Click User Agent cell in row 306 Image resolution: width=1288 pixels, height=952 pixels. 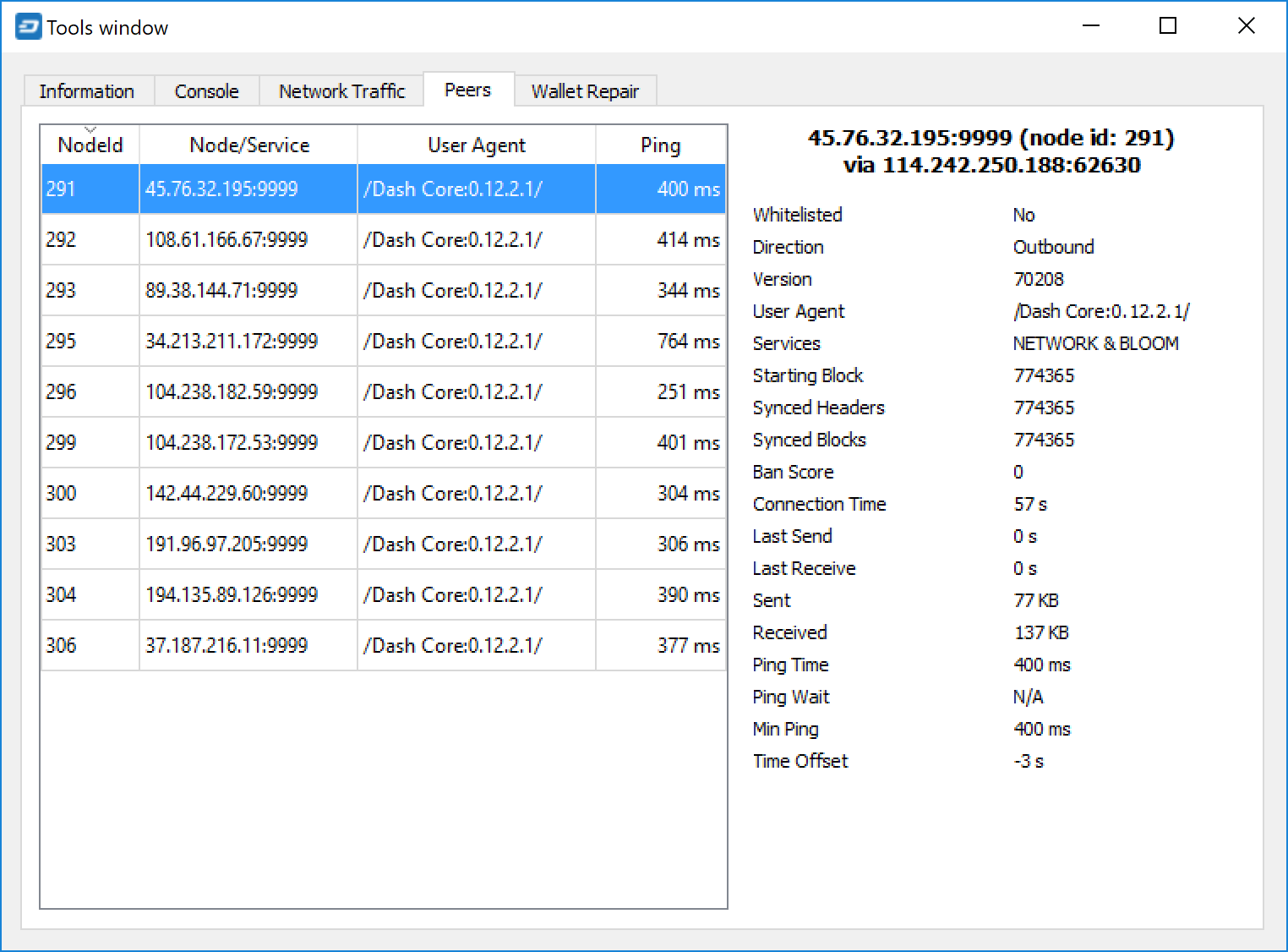[x=477, y=645]
